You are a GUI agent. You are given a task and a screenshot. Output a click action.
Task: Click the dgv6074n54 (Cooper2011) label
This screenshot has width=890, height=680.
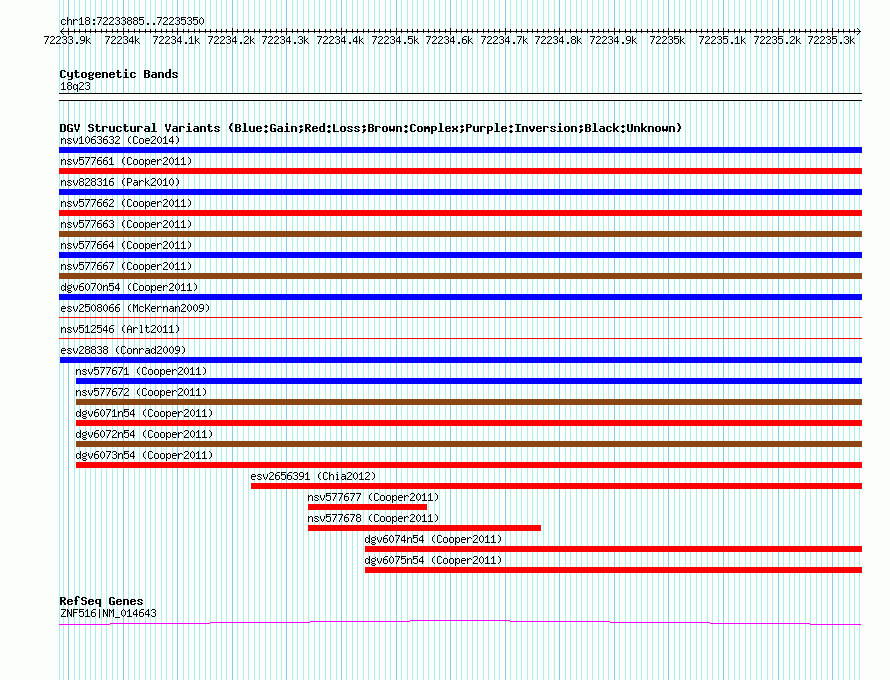pyautogui.click(x=433, y=539)
